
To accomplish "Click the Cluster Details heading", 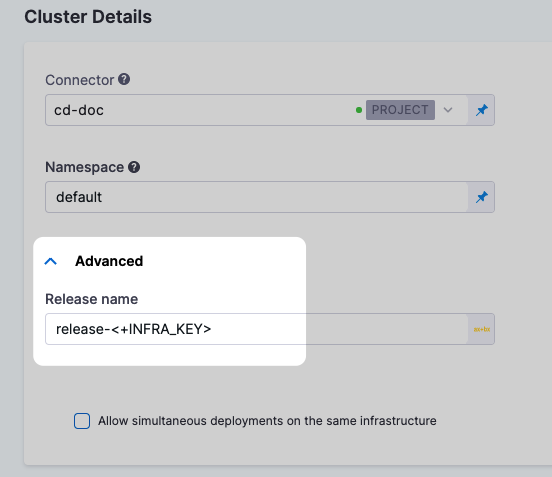I will click(x=88, y=17).
